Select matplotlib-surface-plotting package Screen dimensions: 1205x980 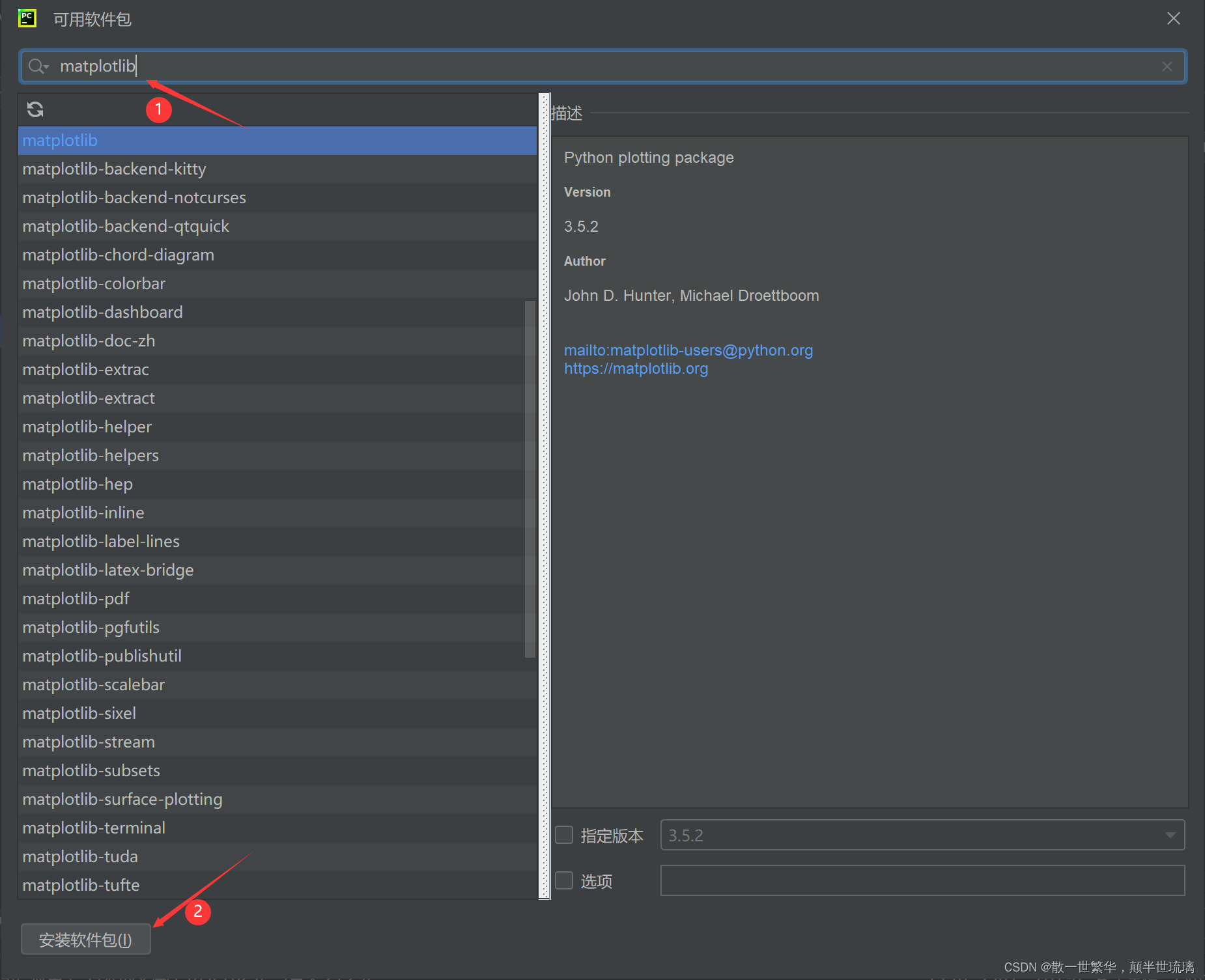pyautogui.click(x=277, y=800)
